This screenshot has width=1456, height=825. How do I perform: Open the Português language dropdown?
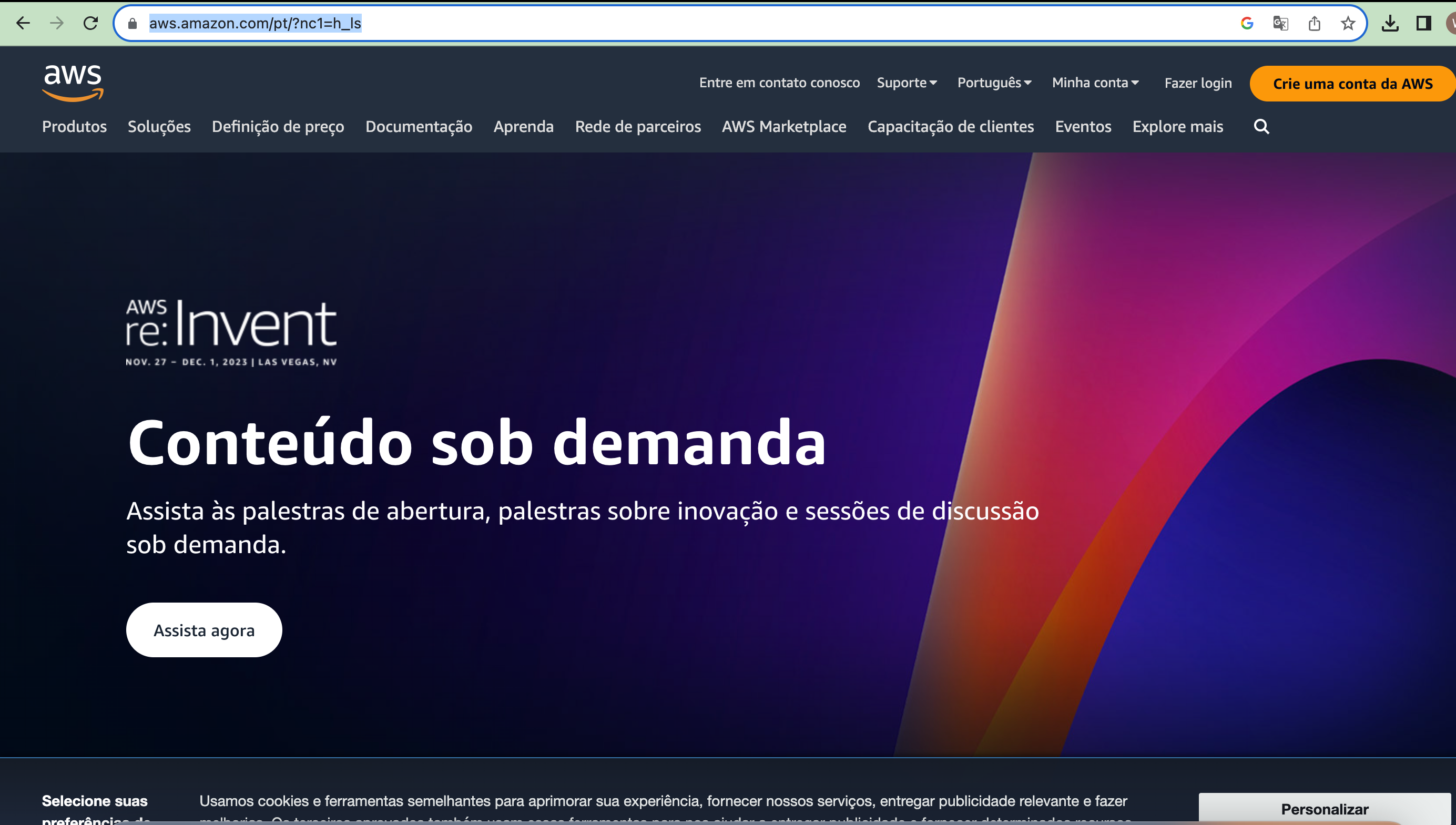[x=994, y=83]
